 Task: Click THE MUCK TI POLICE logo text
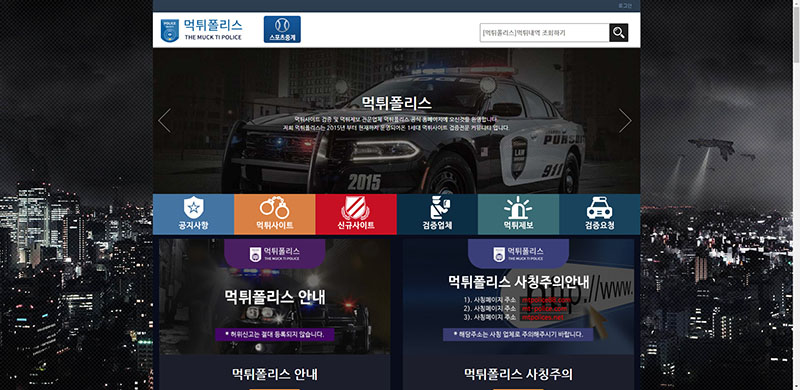213,37
